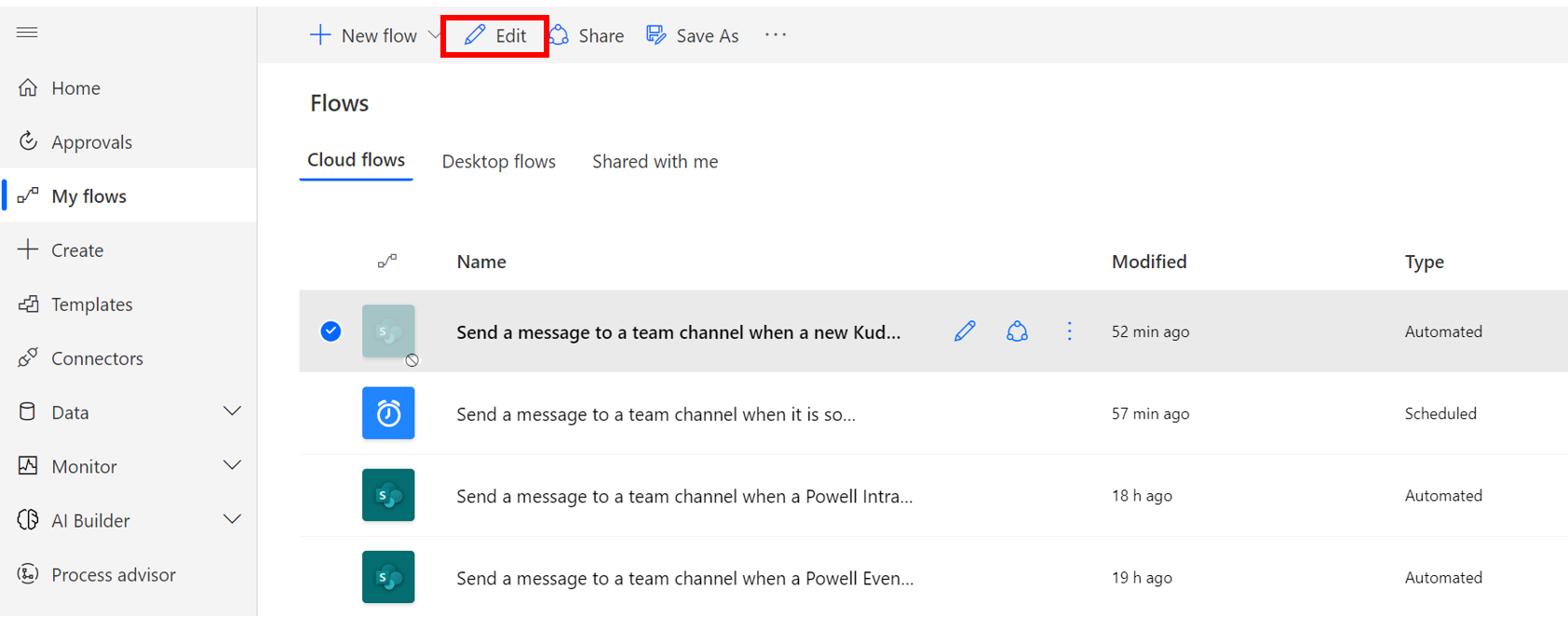
Task: Click the Create label in the sidebar
Action: (77, 250)
